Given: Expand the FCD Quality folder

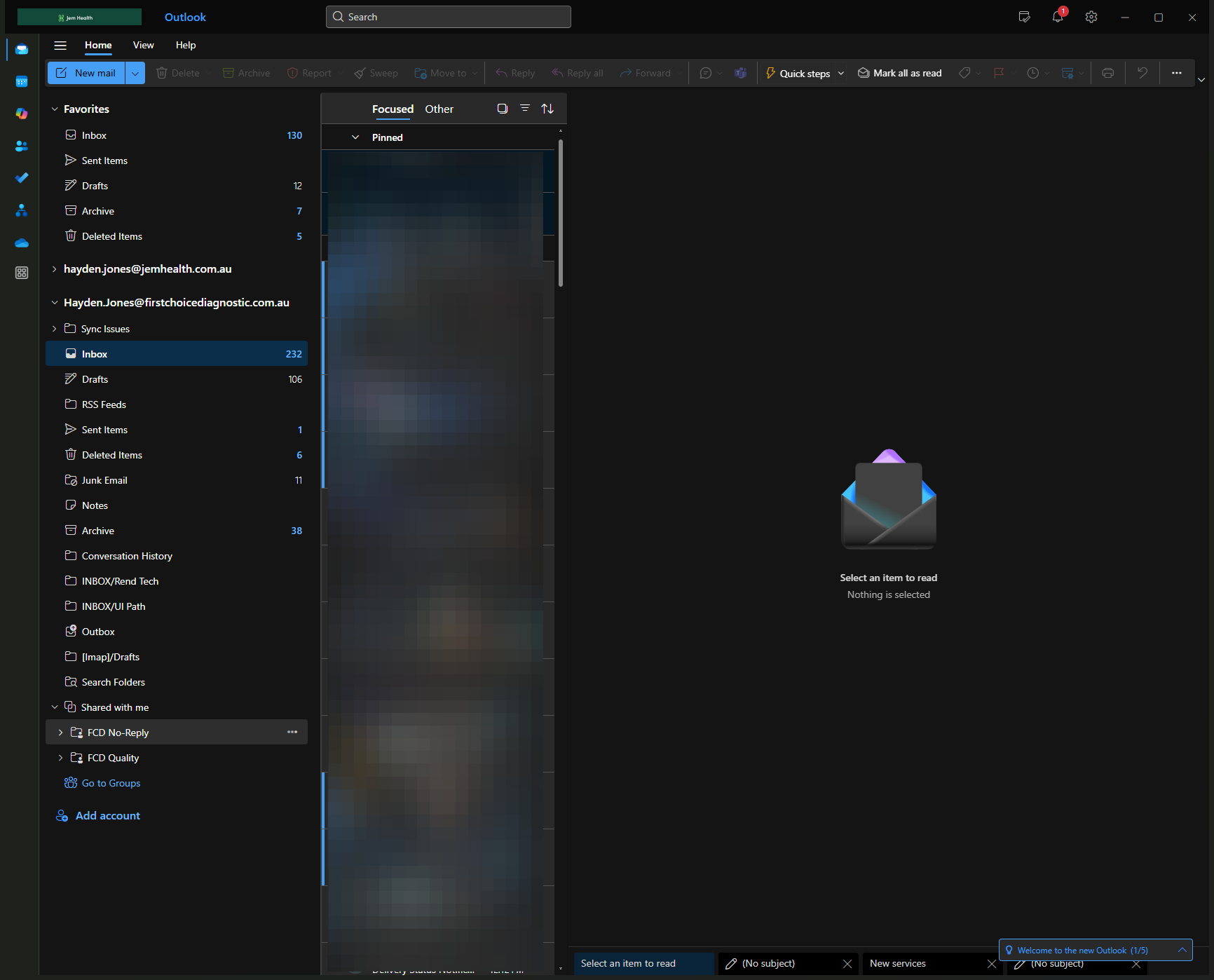Looking at the screenshot, I should click(60, 758).
